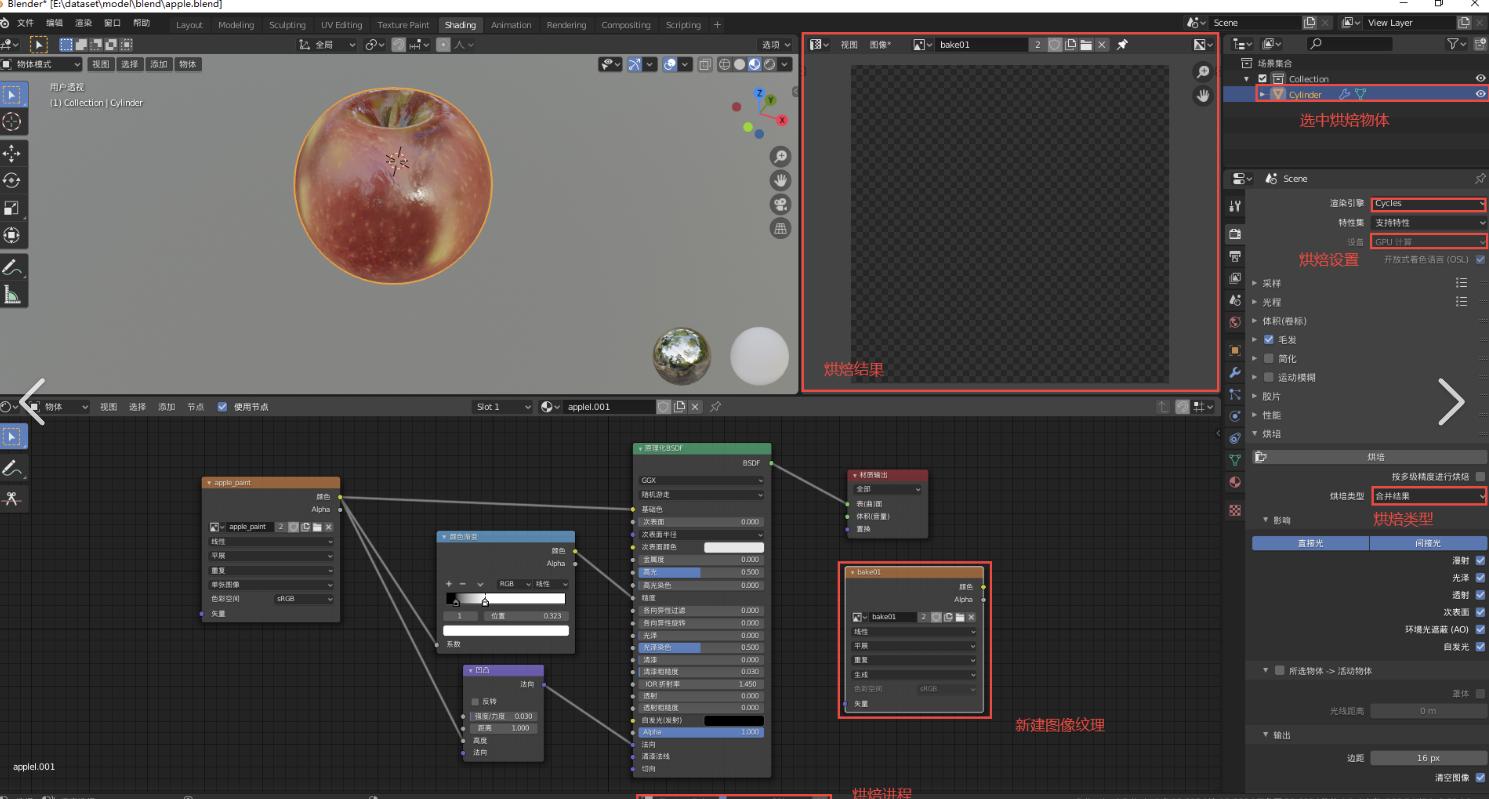This screenshot has width=1489, height=799.
Task: Click the 3D cursor tool icon
Action: (12, 122)
